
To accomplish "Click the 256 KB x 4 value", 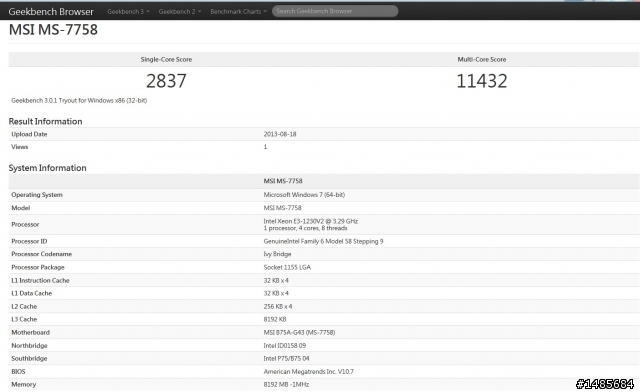I will (x=278, y=306).
